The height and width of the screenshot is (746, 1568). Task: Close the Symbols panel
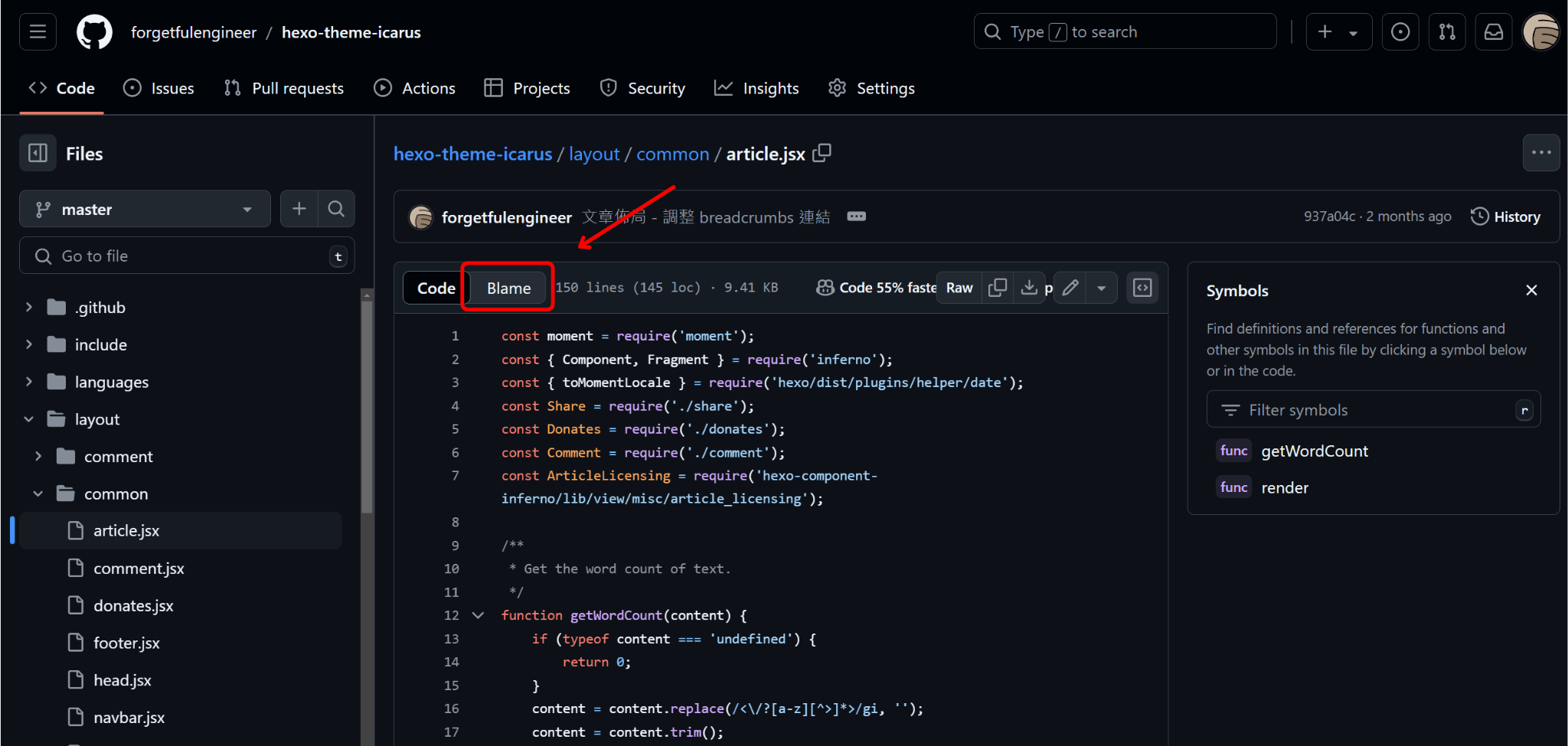(1531, 290)
